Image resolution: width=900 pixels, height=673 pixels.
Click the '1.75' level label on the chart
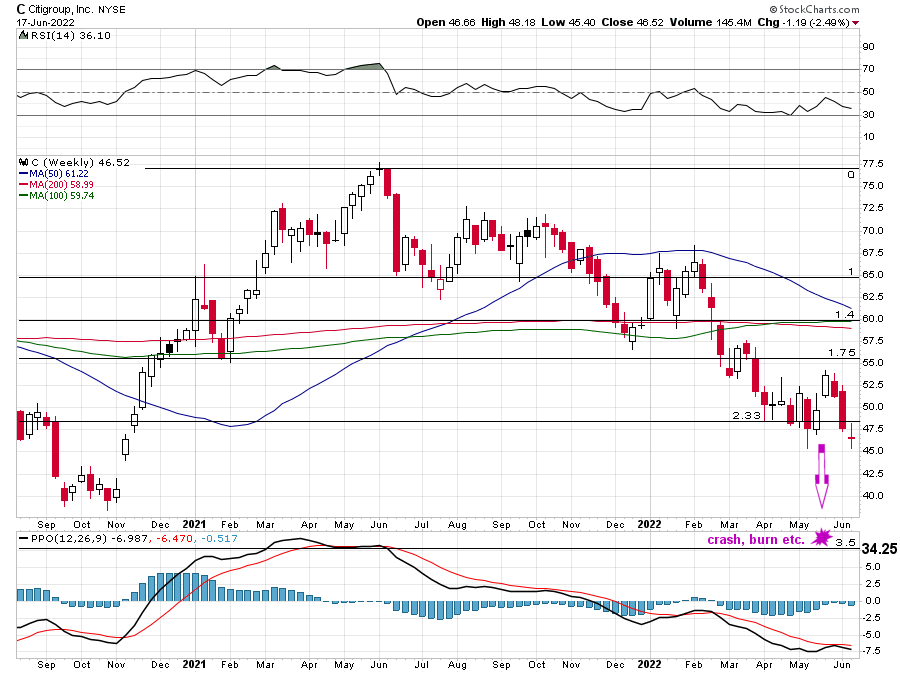(x=841, y=353)
